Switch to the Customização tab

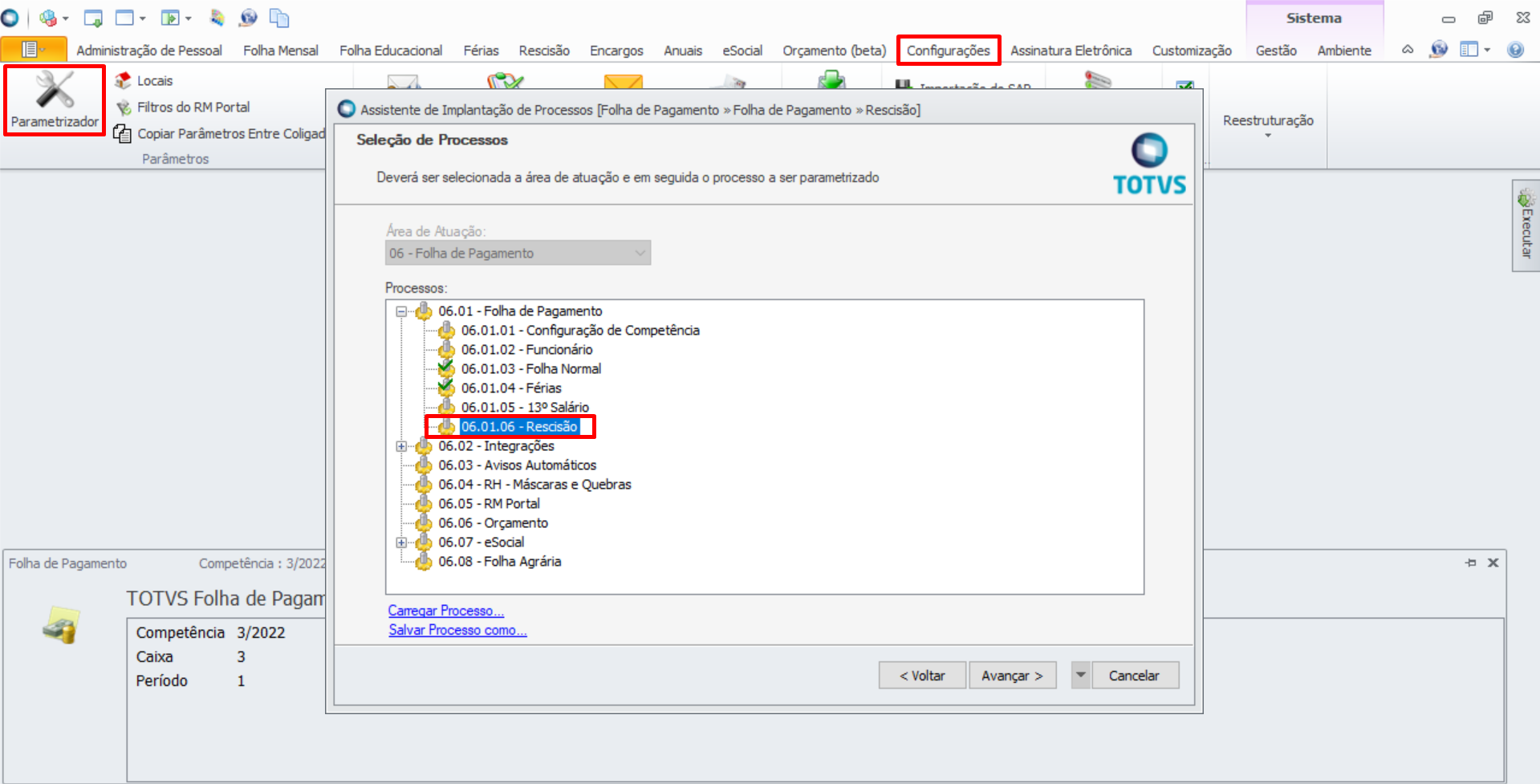1192,51
